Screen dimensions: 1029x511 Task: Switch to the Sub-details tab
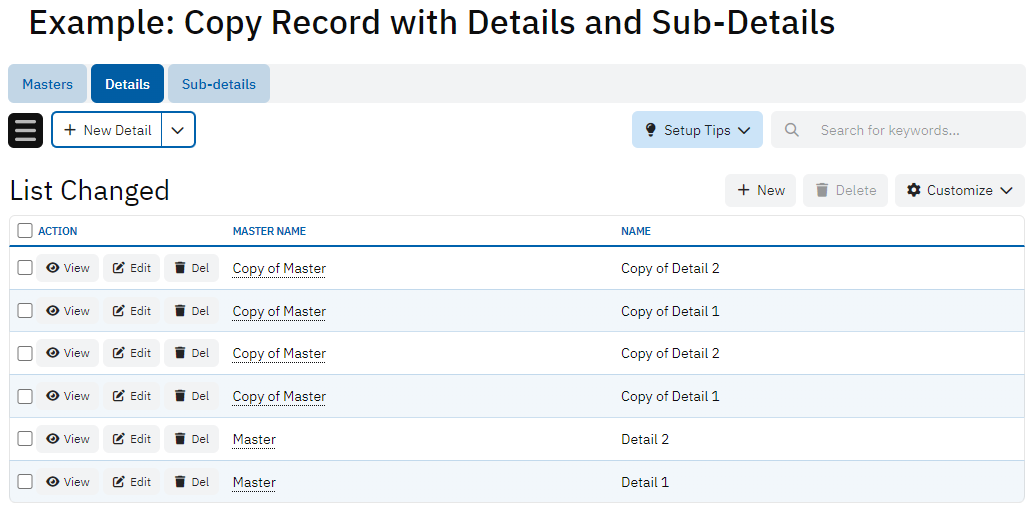click(x=218, y=84)
